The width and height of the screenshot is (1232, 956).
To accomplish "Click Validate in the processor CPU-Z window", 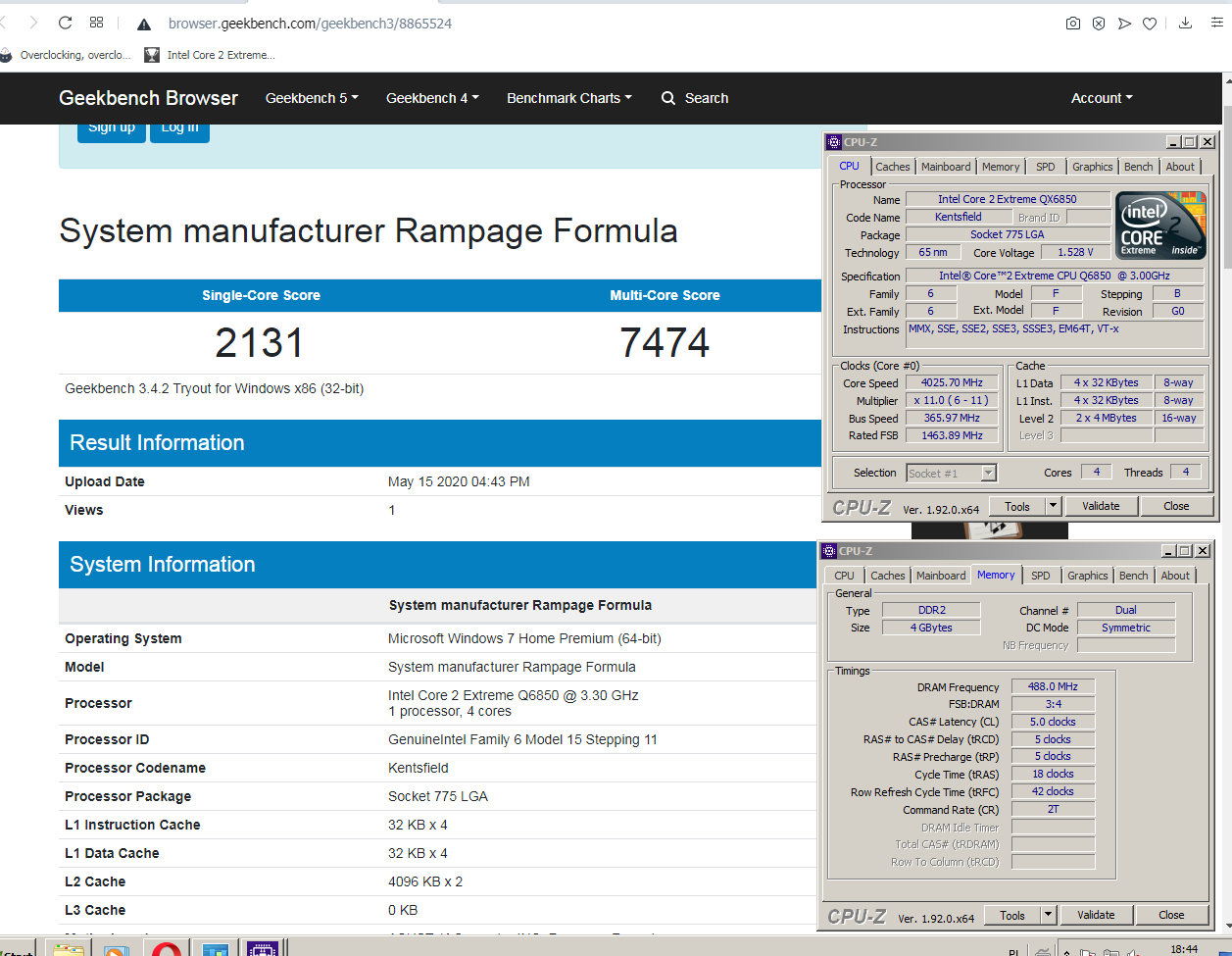I will [x=1101, y=506].
